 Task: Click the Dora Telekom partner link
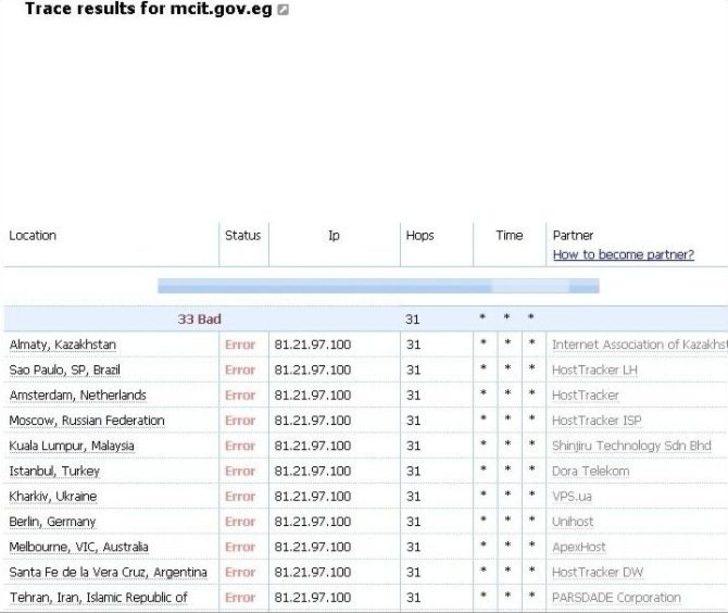tap(591, 471)
